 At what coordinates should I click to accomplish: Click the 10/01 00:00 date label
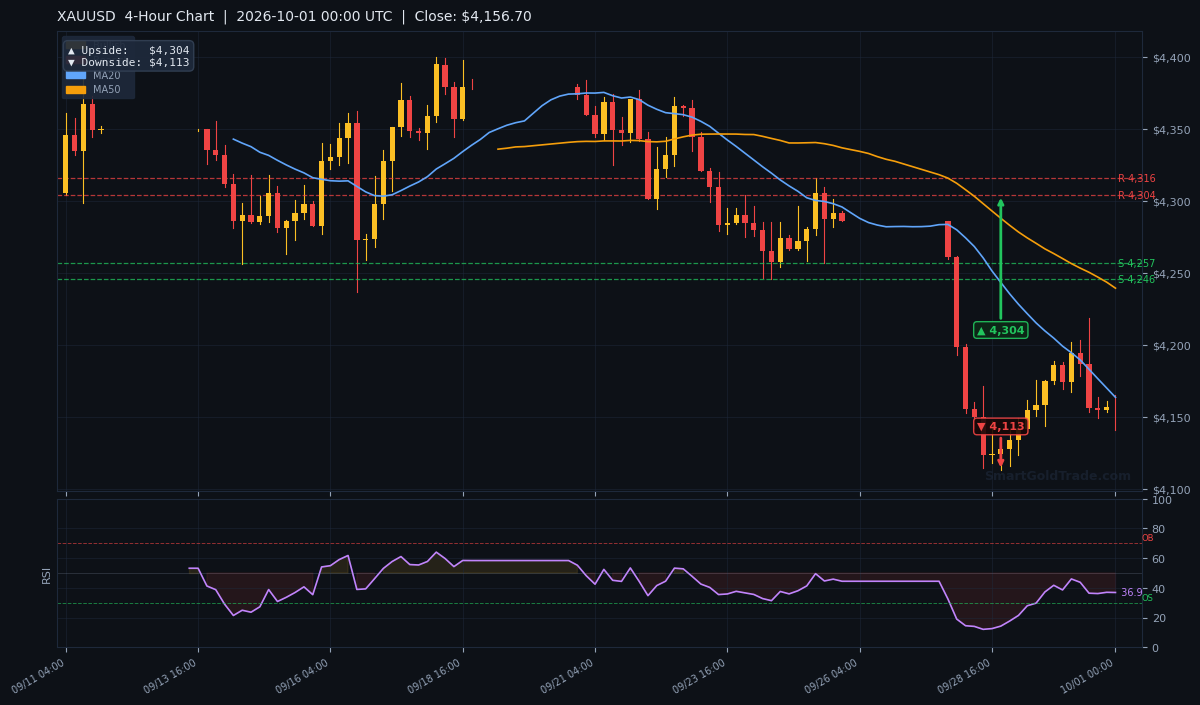(x=1088, y=676)
